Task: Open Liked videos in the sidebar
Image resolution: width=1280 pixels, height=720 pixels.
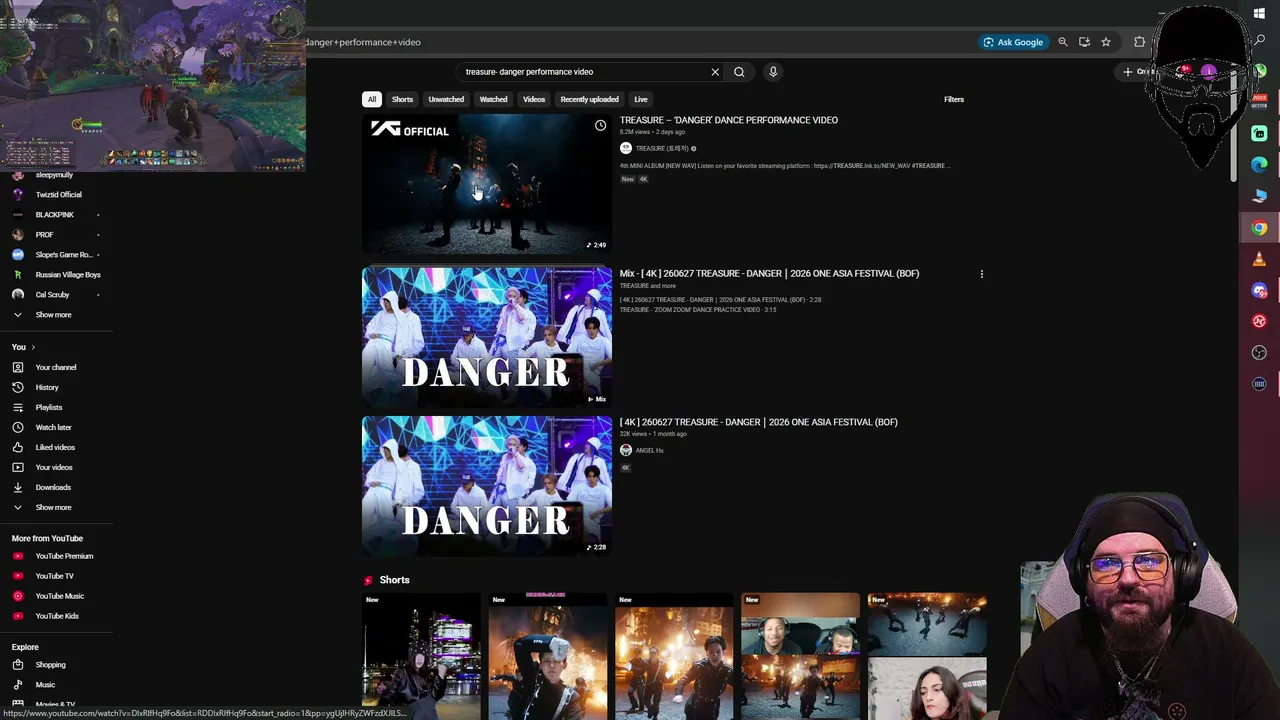Action: (55, 447)
